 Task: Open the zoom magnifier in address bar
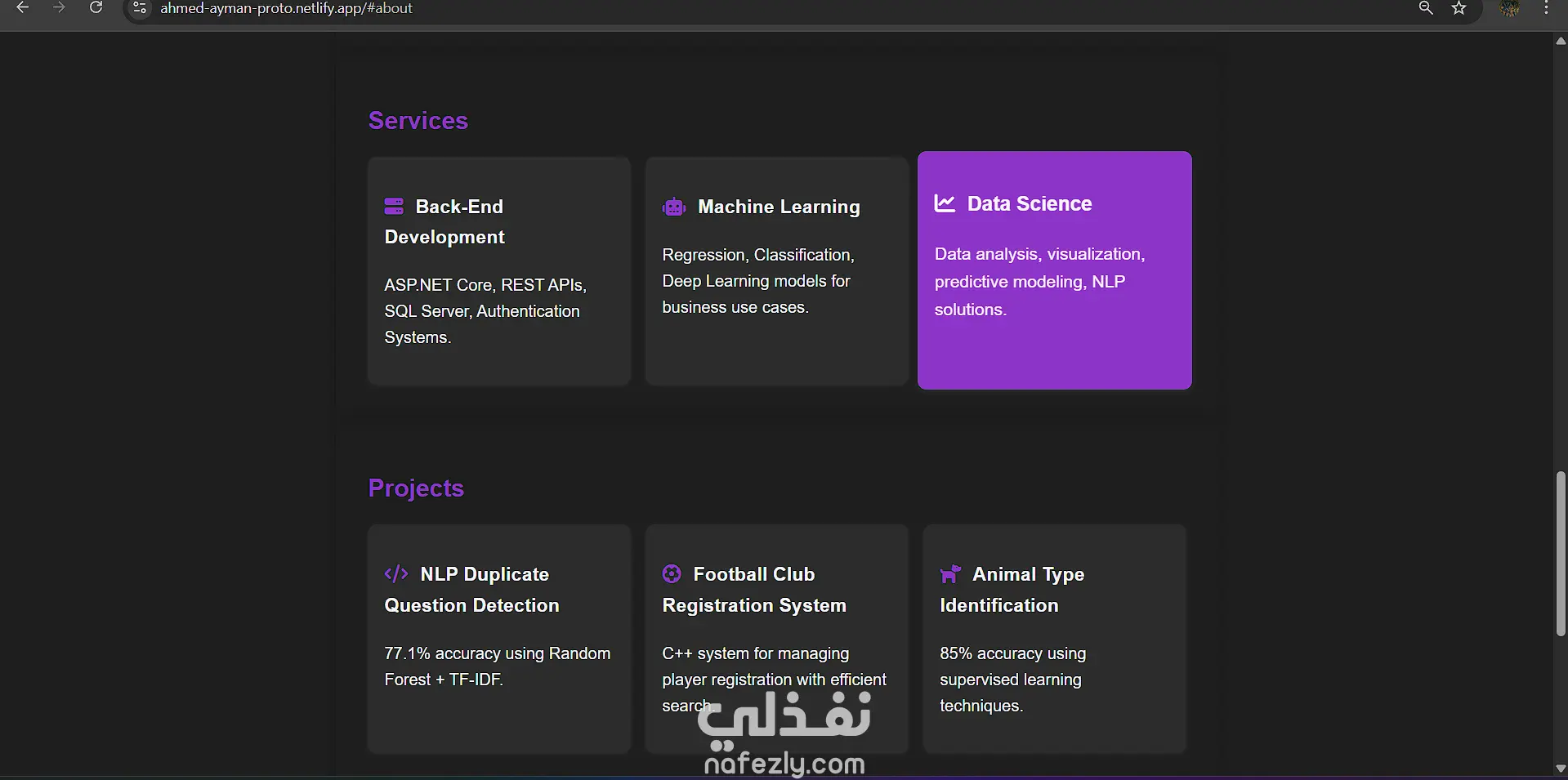click(1426, 8)
